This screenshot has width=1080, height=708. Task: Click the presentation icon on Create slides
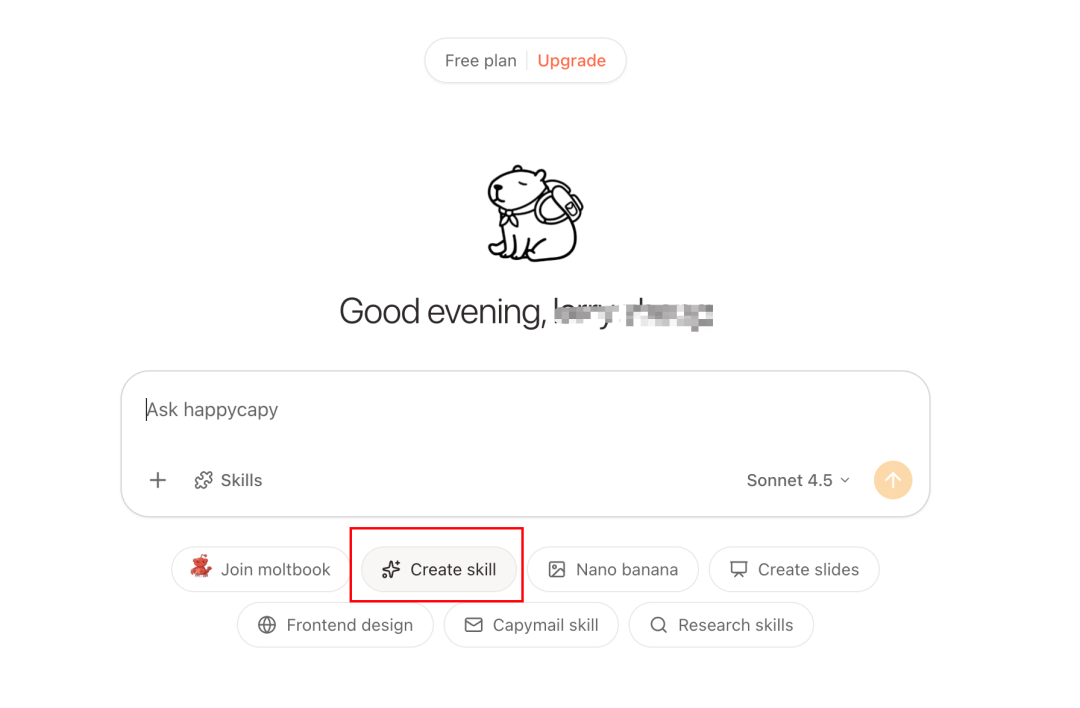point(739,569)
